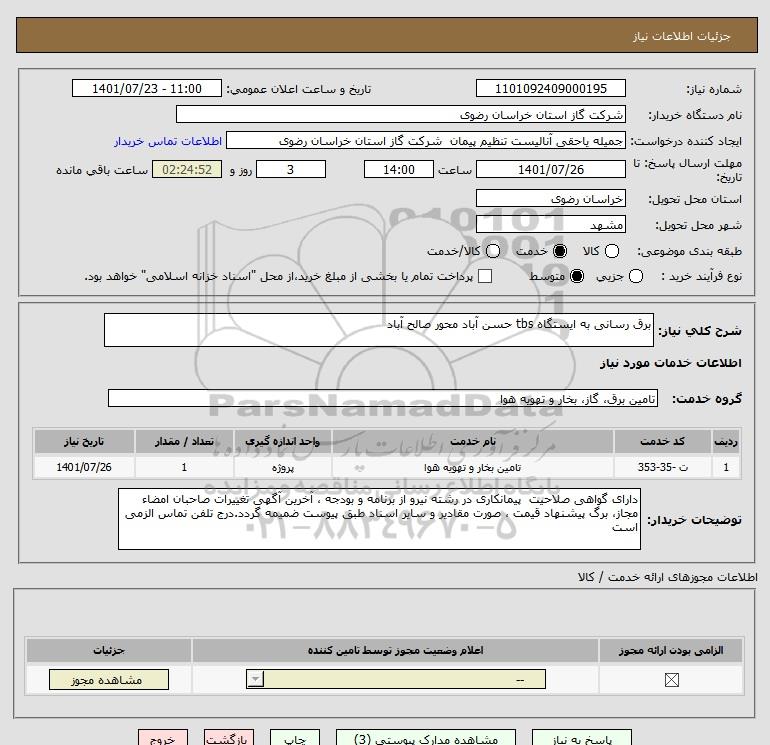Image resolution: width=770 pixels, height=745 pixels.
Task: Click service code cell ت -35-353
Action: point(662,467)
